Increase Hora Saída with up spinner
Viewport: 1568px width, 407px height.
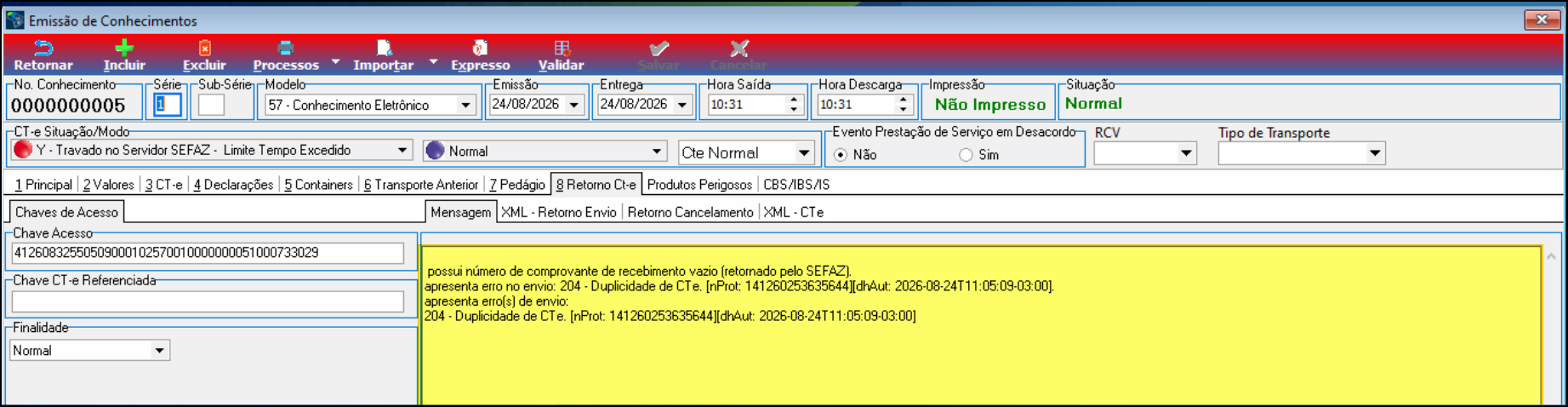(793, 100)
